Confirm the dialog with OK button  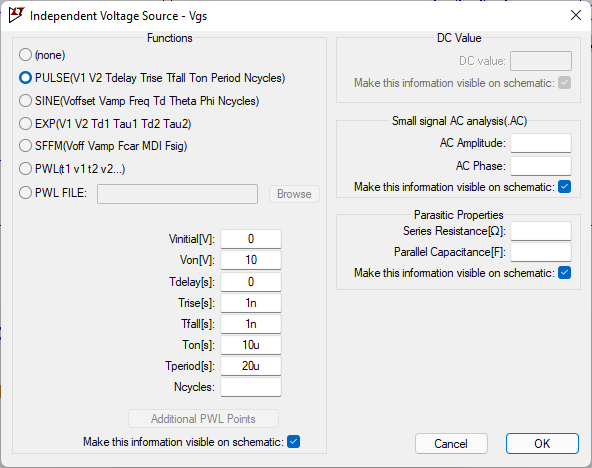tap(542, 443)
